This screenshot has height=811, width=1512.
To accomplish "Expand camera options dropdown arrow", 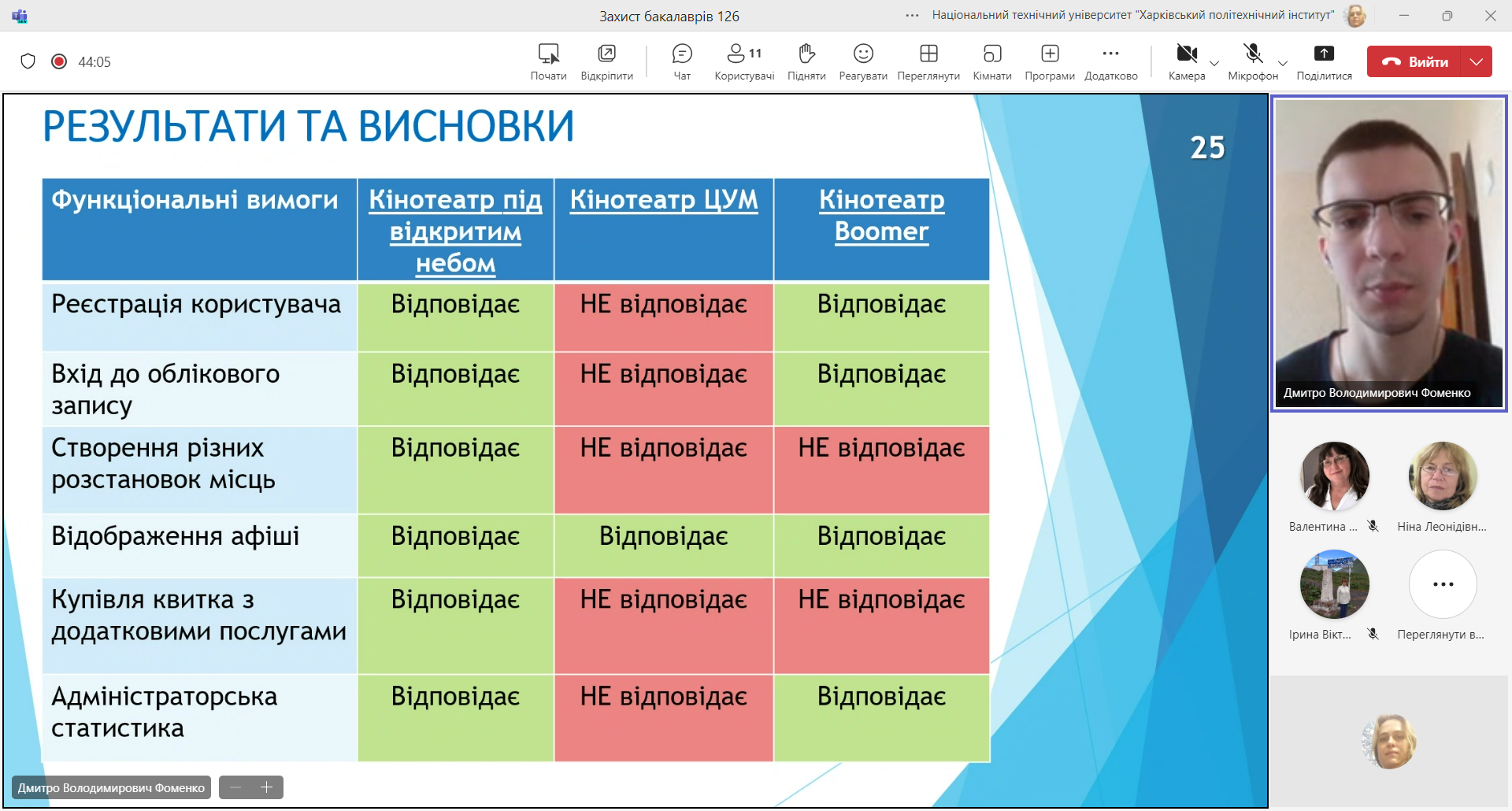I will click(x=1214, y=64).
